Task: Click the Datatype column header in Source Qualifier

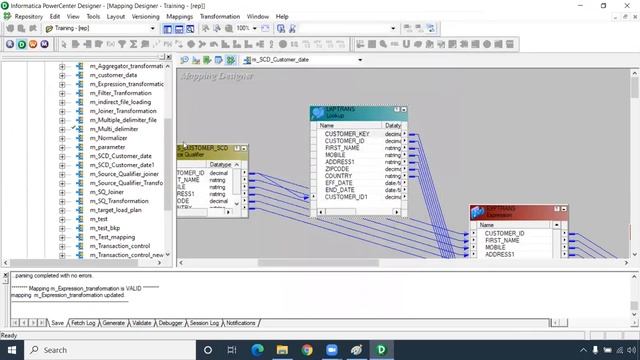Action: [x=220, y=164]
